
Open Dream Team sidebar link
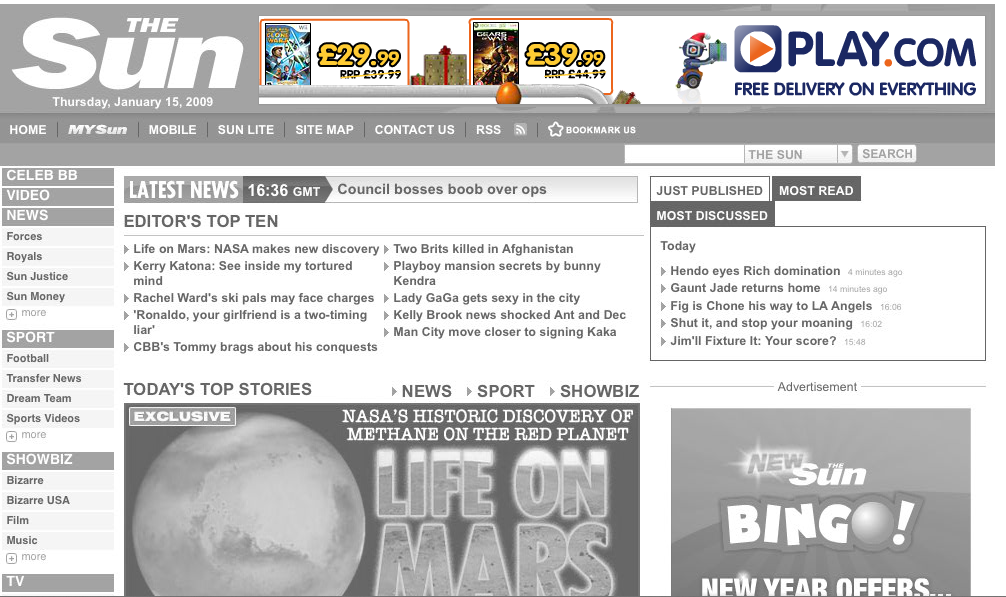(58, 398)
